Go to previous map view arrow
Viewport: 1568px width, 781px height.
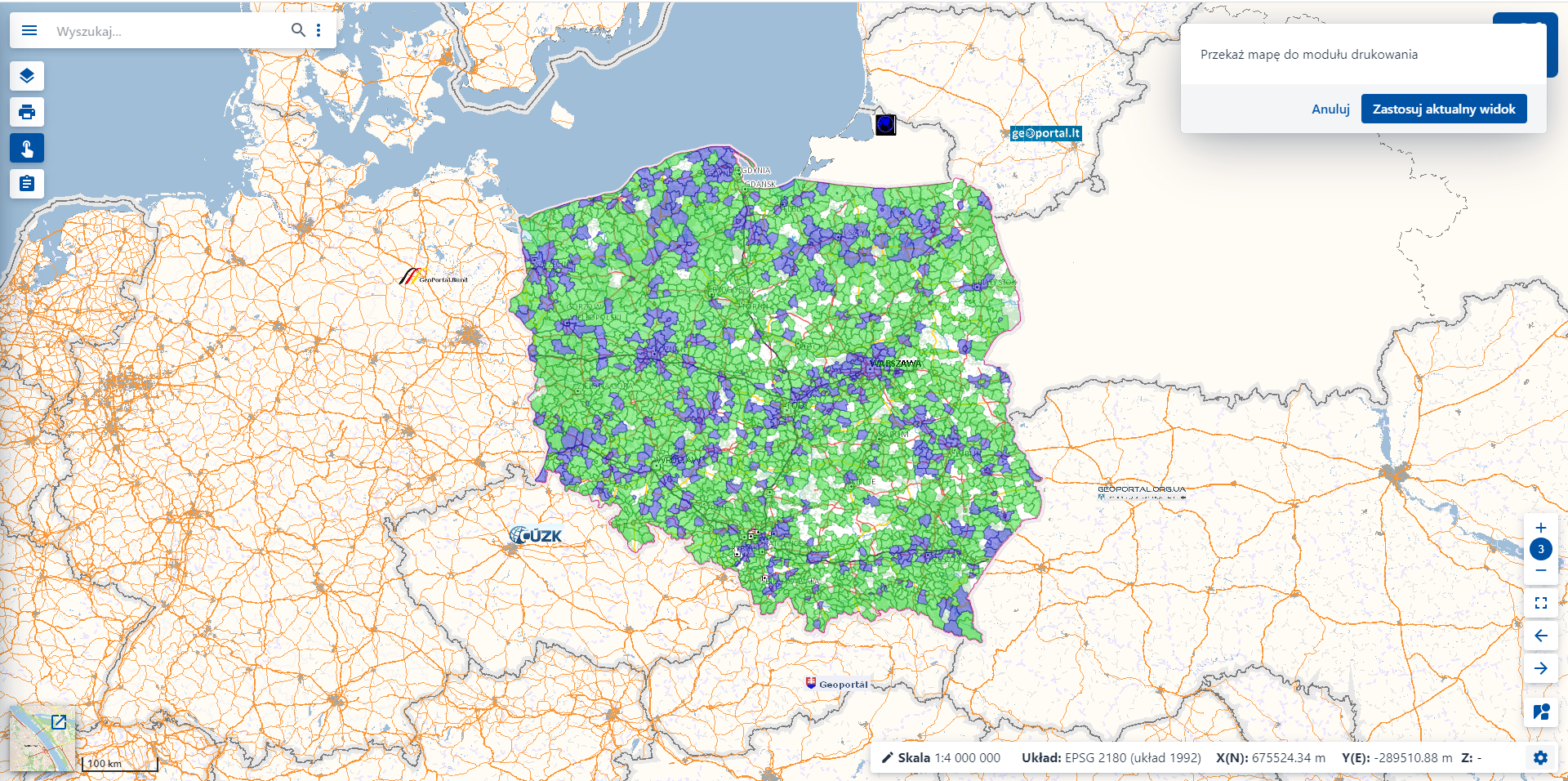click(1541, 636)
